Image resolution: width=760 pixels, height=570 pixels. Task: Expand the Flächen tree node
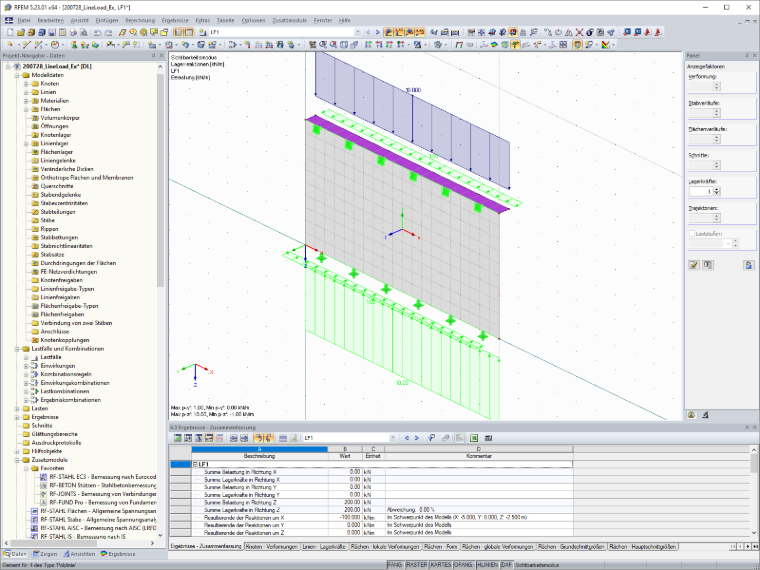(x=26, y=110)
